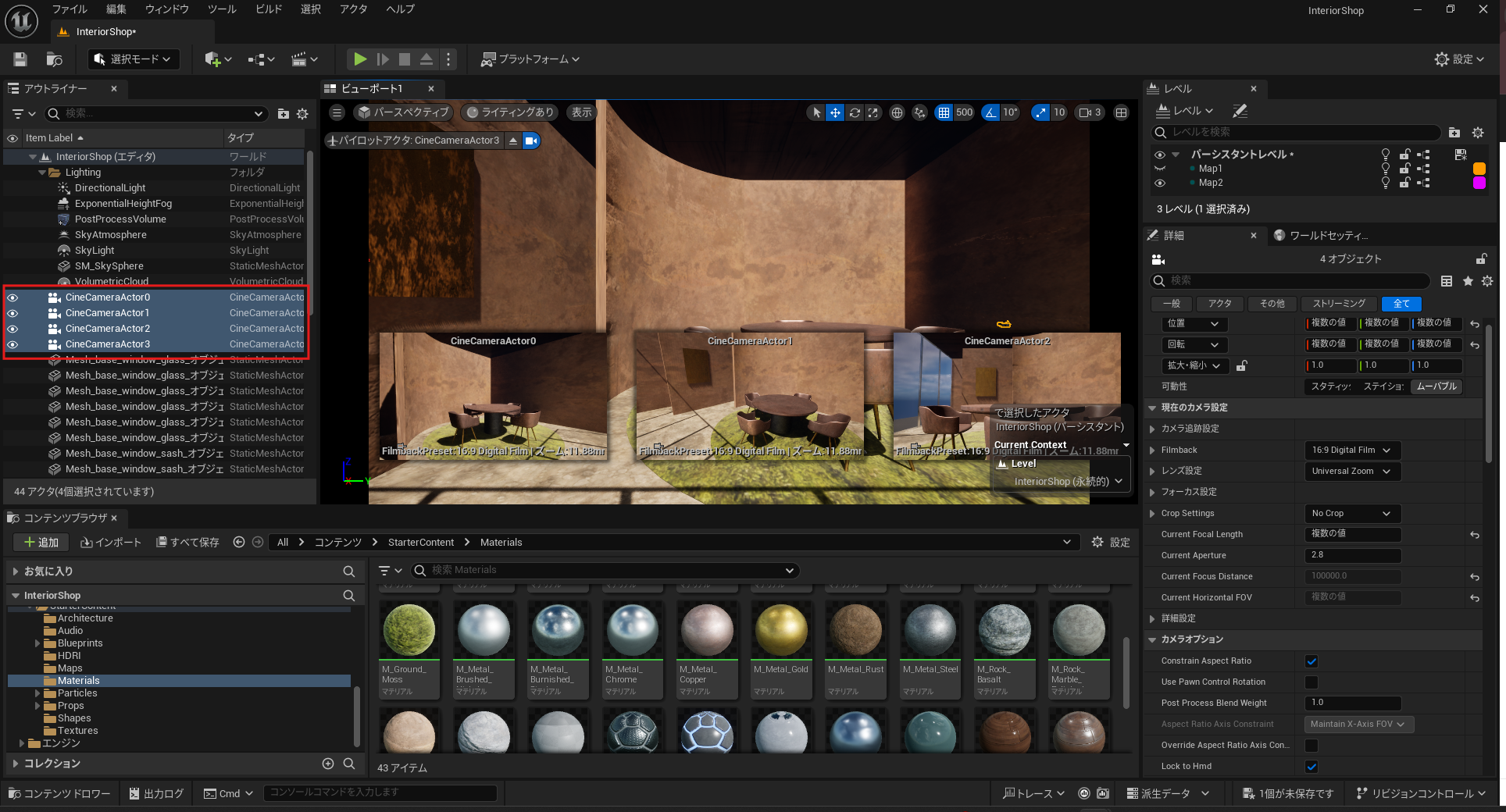Select the rotate gizmo tool in viewport
Viewport: 1506px width, 812px height.
[x=855, y=112]
